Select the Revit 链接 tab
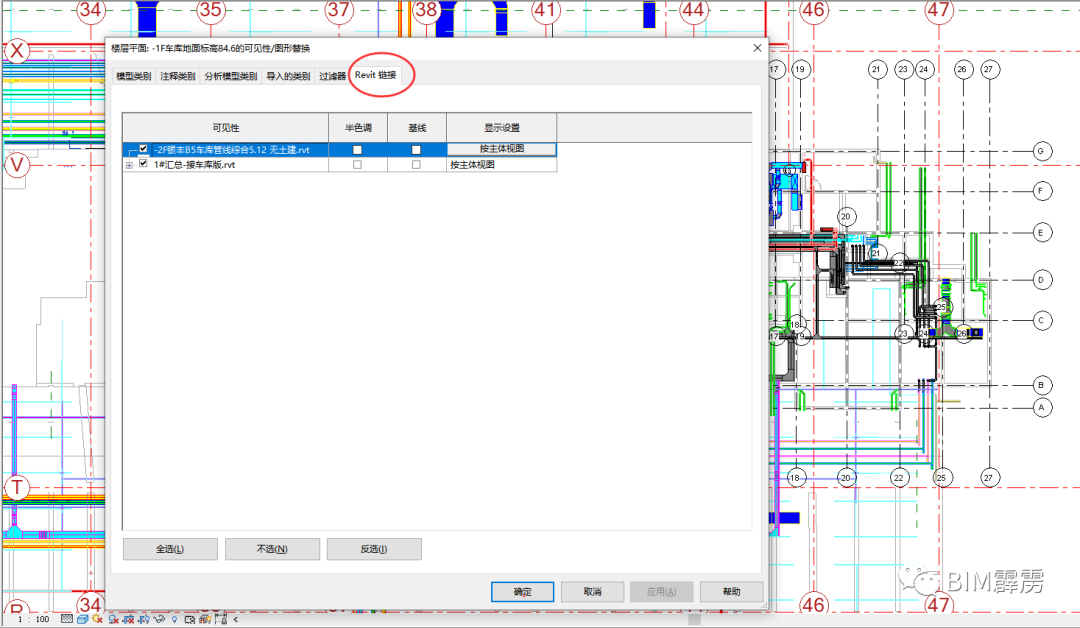Viewport: 1080px width, 628px height. click(376, 75)
